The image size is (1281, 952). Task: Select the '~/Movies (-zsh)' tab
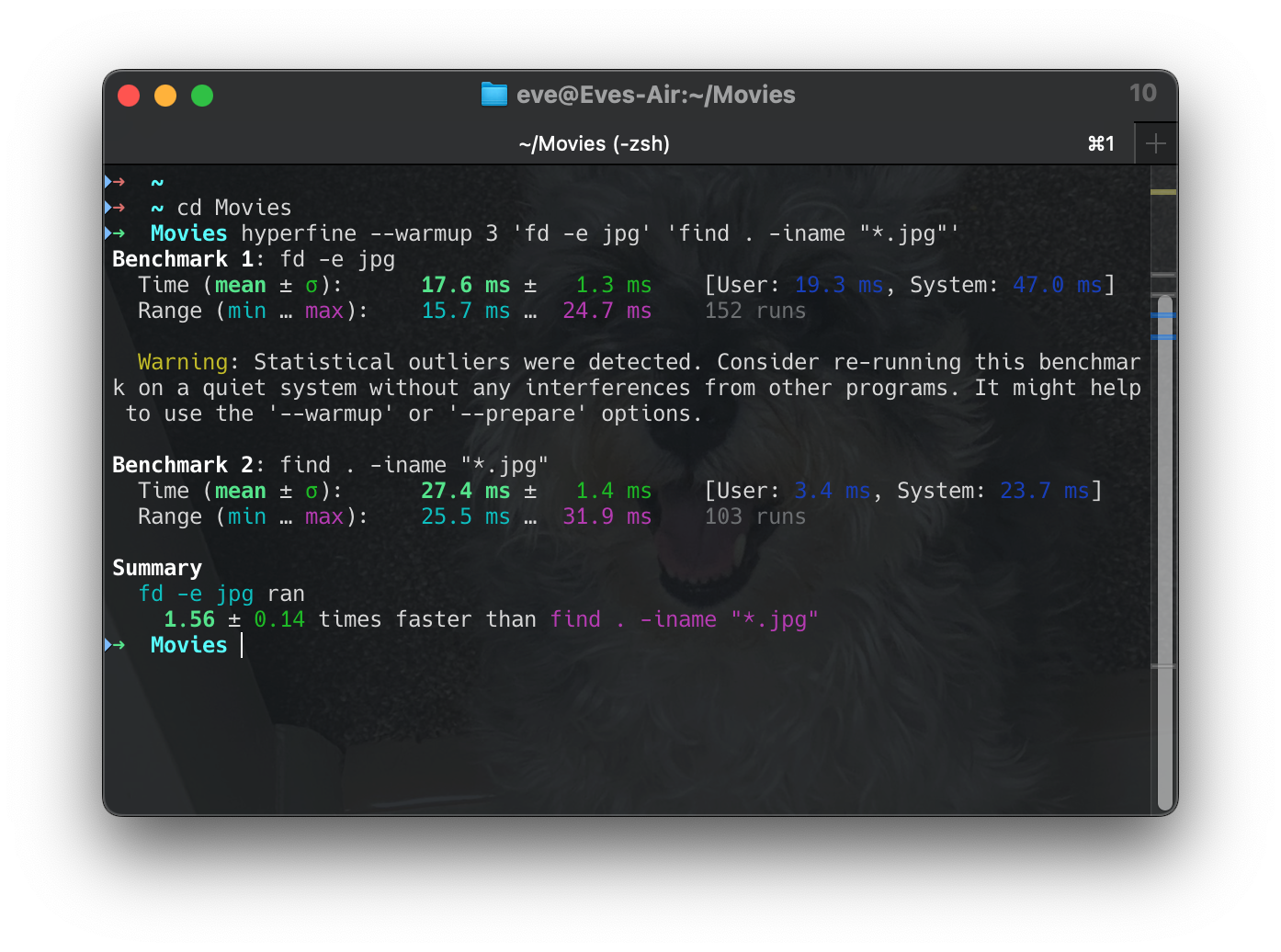tap(594, 143)
